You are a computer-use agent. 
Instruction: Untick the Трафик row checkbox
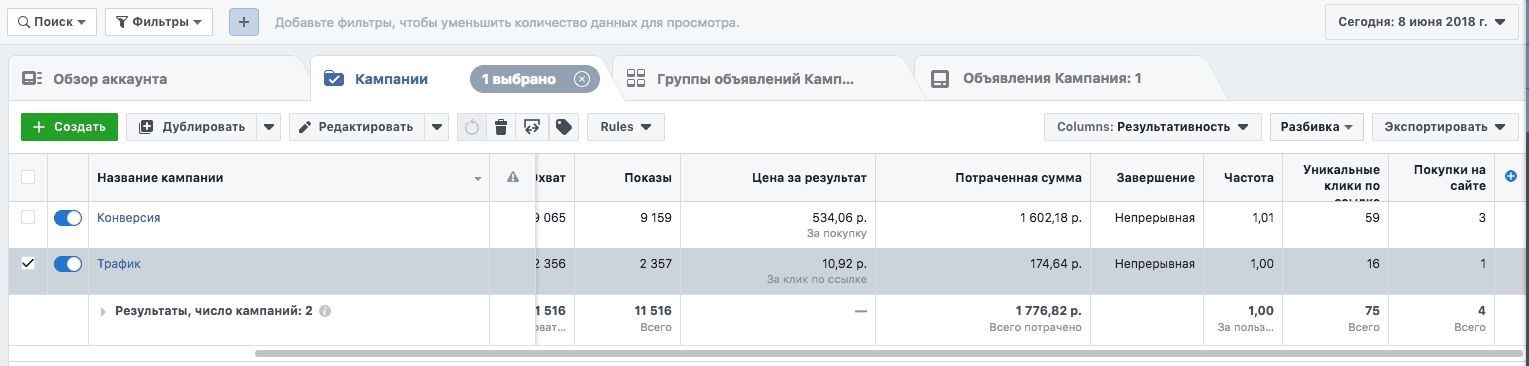[x=28, y=263]
